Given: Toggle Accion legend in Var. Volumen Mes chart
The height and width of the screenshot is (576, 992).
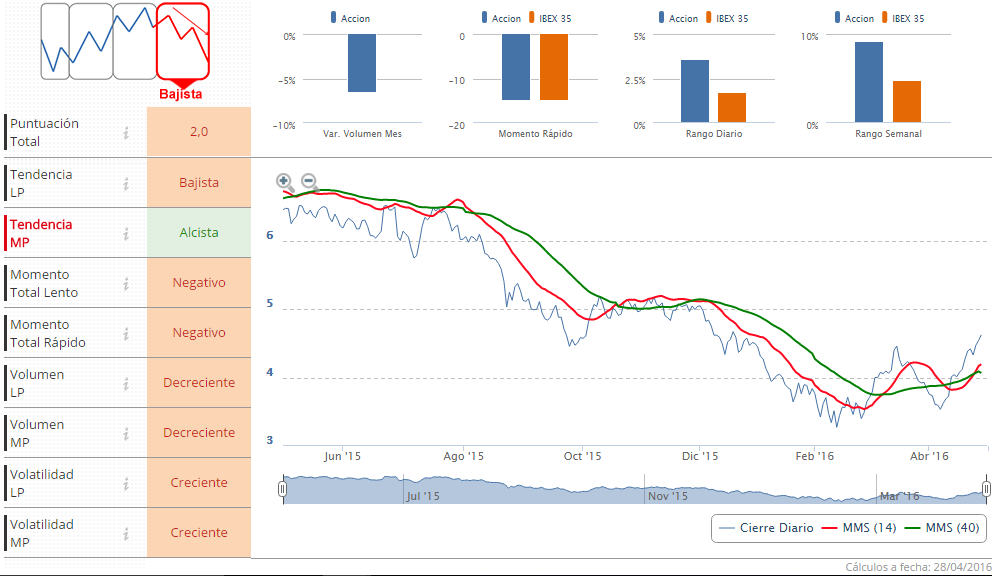Looking at the screenshot, I should point(350,18).
